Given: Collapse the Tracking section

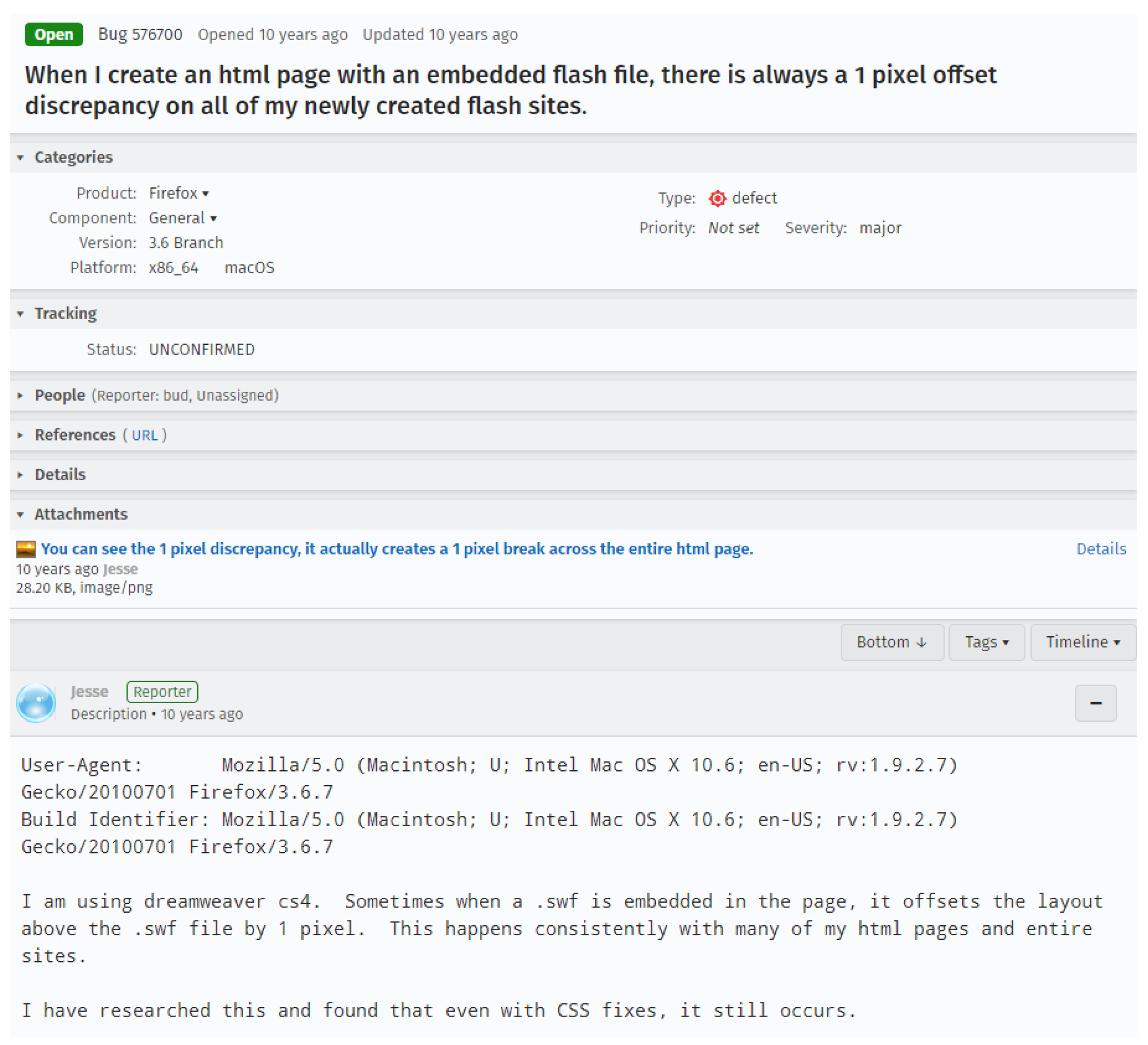Looking at the screenshot, I should click(65, 313).
